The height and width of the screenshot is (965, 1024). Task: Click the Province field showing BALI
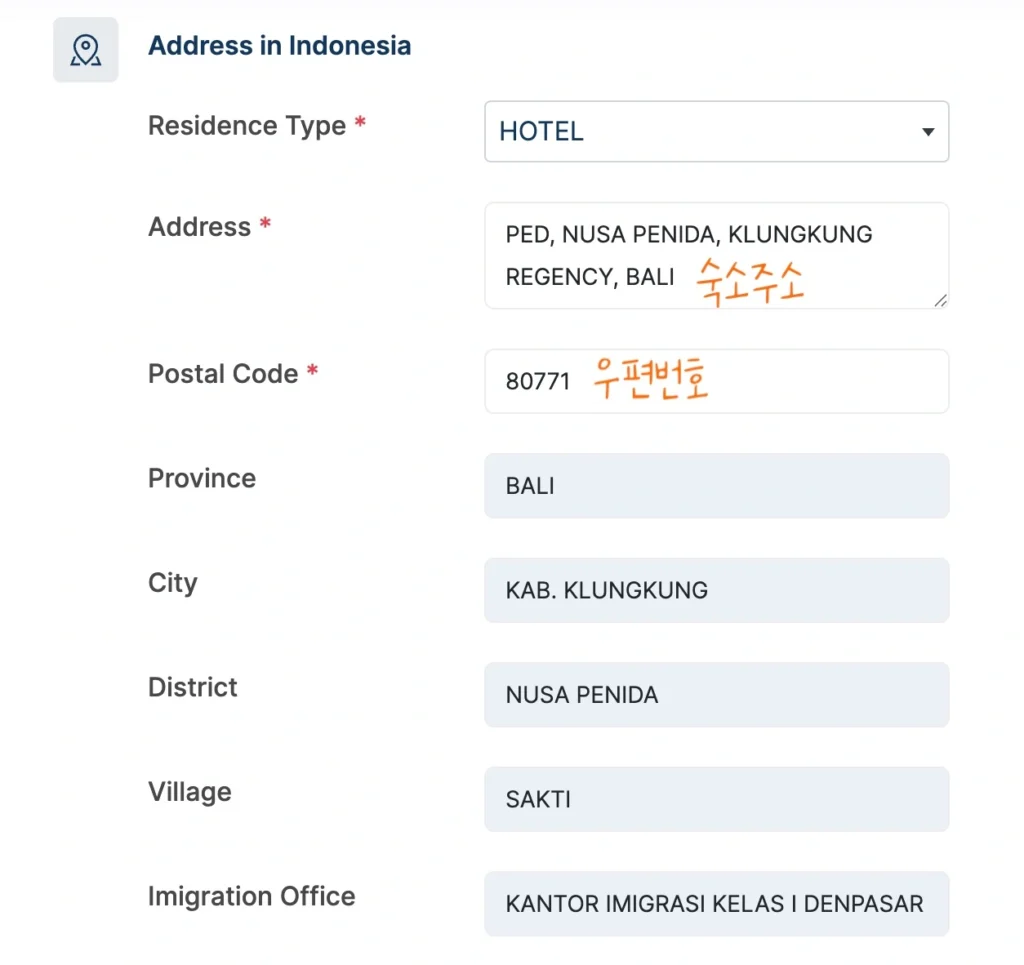click(716, 486)
